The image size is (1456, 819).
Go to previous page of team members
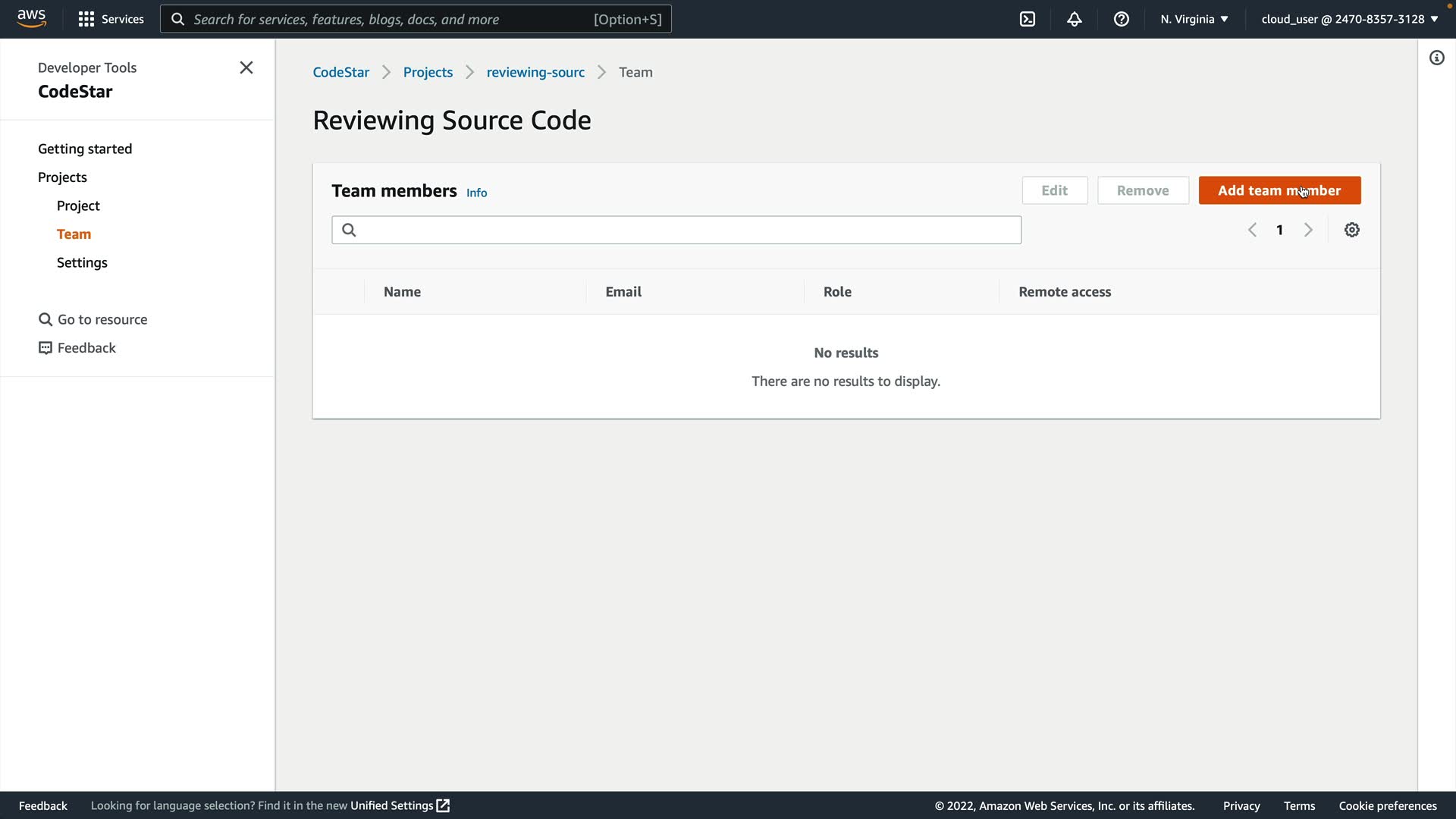click(1252, 230)
